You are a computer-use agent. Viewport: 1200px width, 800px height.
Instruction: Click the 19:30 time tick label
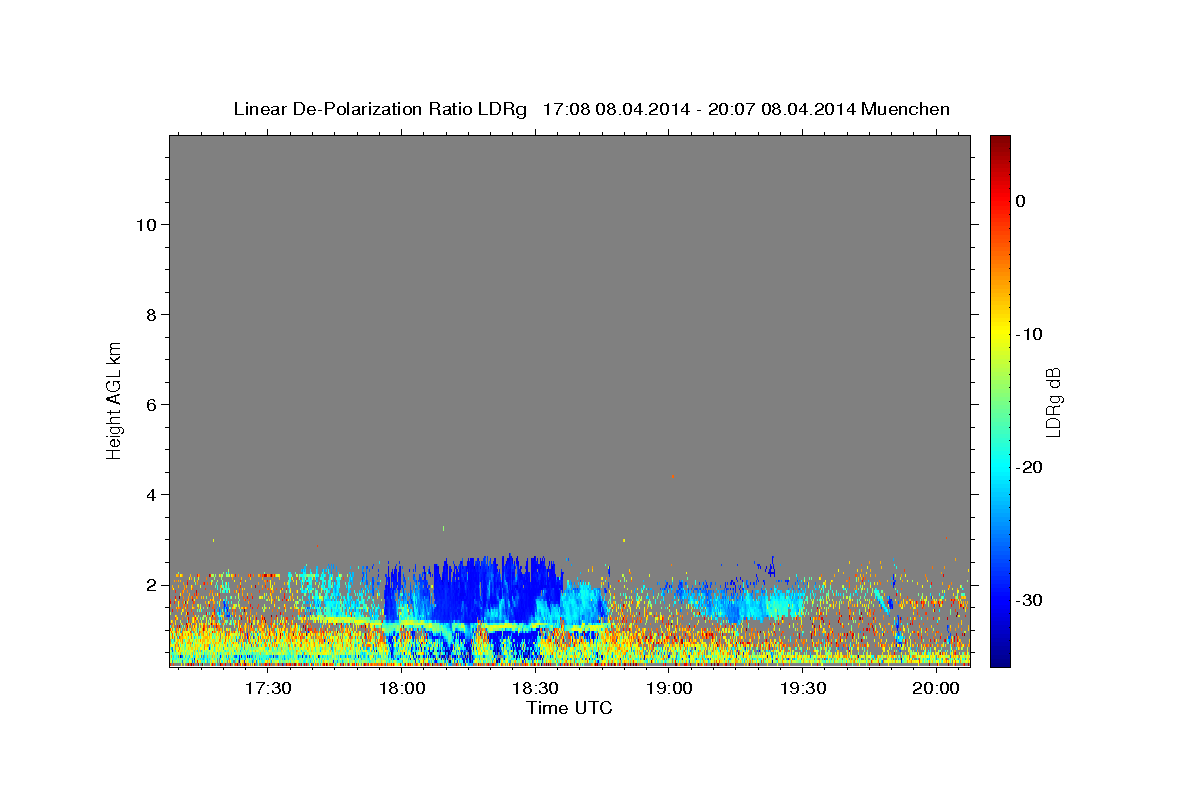click(803, 689)
